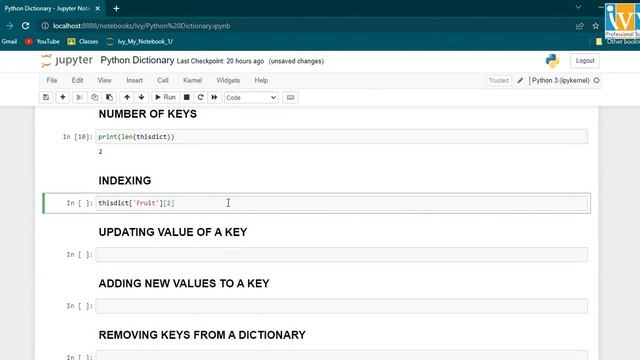The image size is (640, 360).
Task: Open Ivy_My_Notebook_1/ bookmark
Action: [x=140, y=42]
